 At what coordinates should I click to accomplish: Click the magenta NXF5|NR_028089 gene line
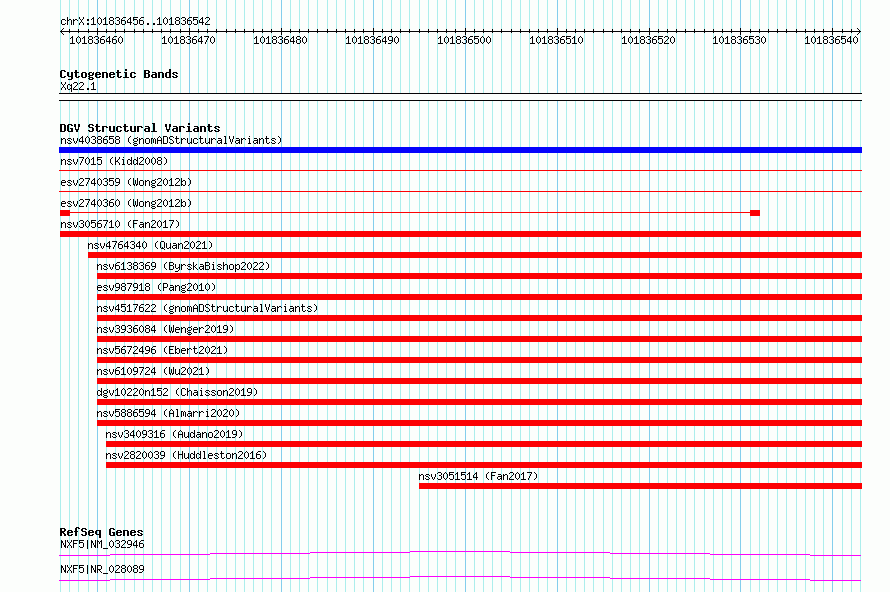(460, 578)
